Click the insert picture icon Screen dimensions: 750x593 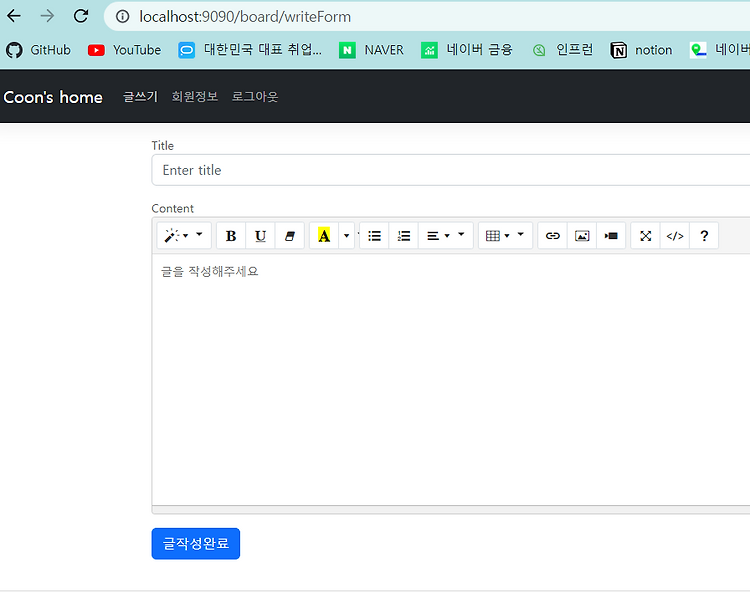(582, 235)
